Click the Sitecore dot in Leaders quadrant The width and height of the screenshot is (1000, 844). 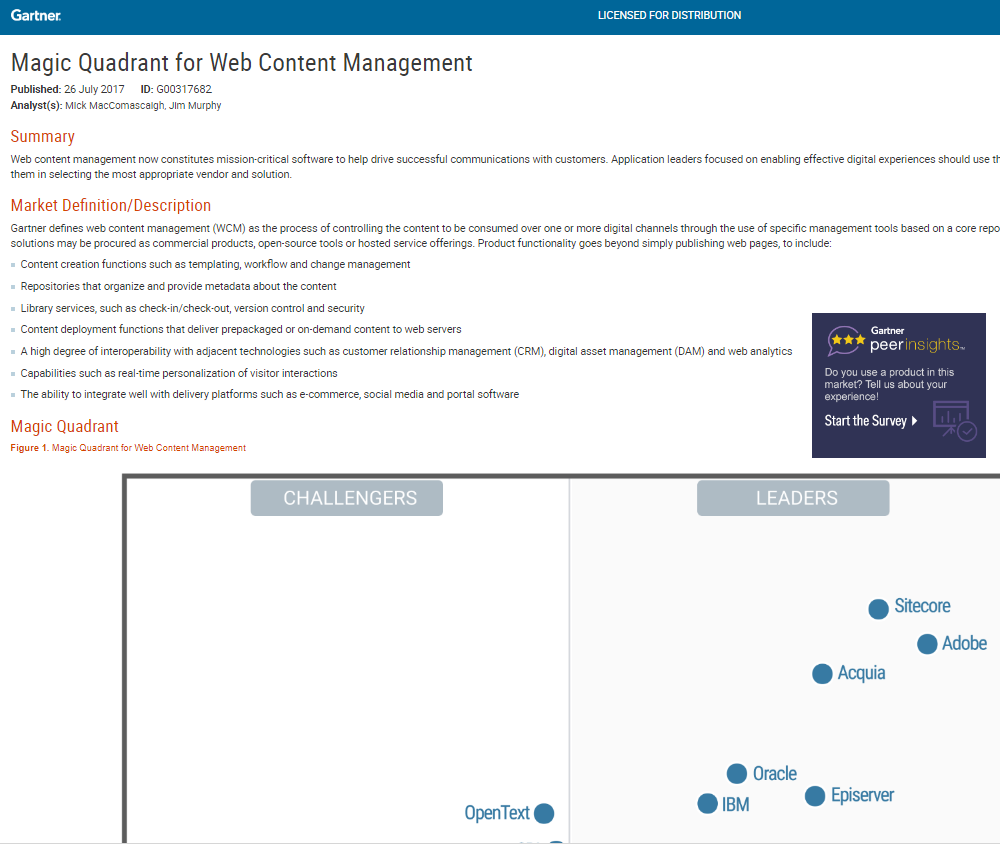878,609
